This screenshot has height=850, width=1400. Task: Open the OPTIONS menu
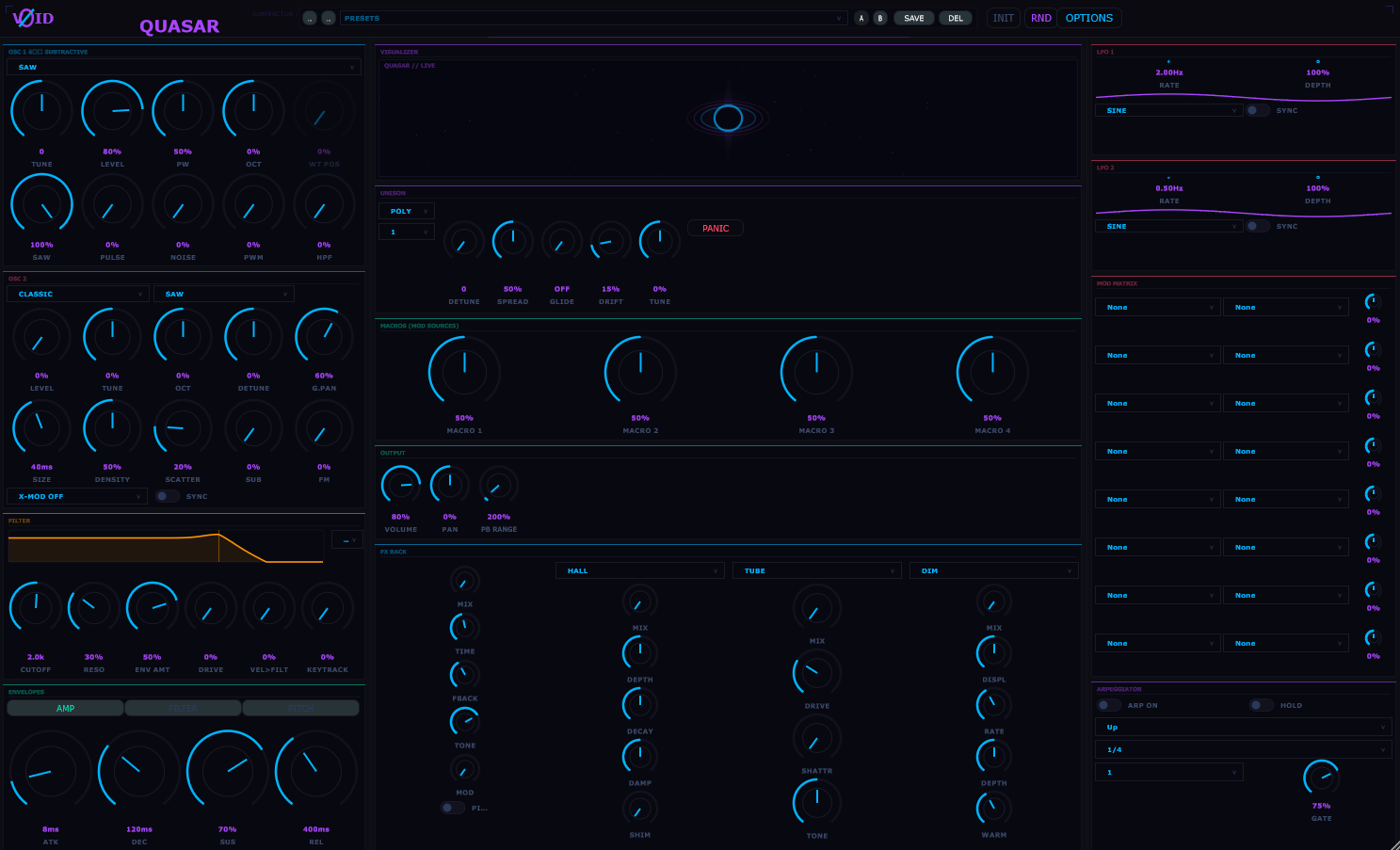[1089, 18]
